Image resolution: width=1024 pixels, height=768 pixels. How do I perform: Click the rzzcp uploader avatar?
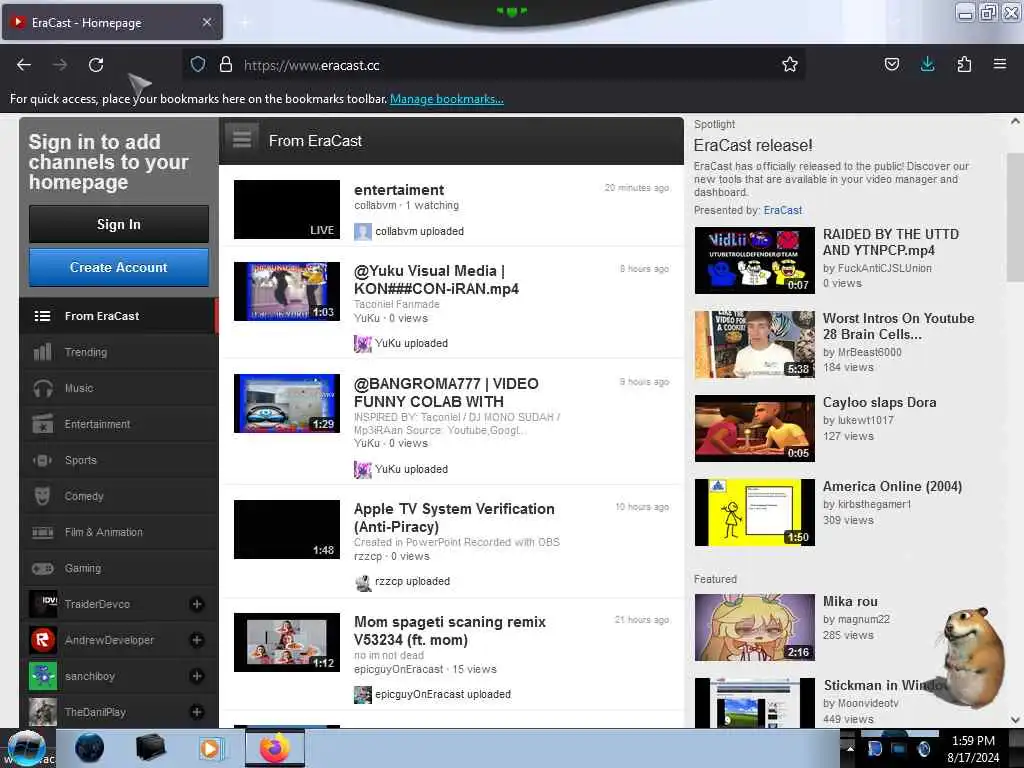tap(362, 581)
